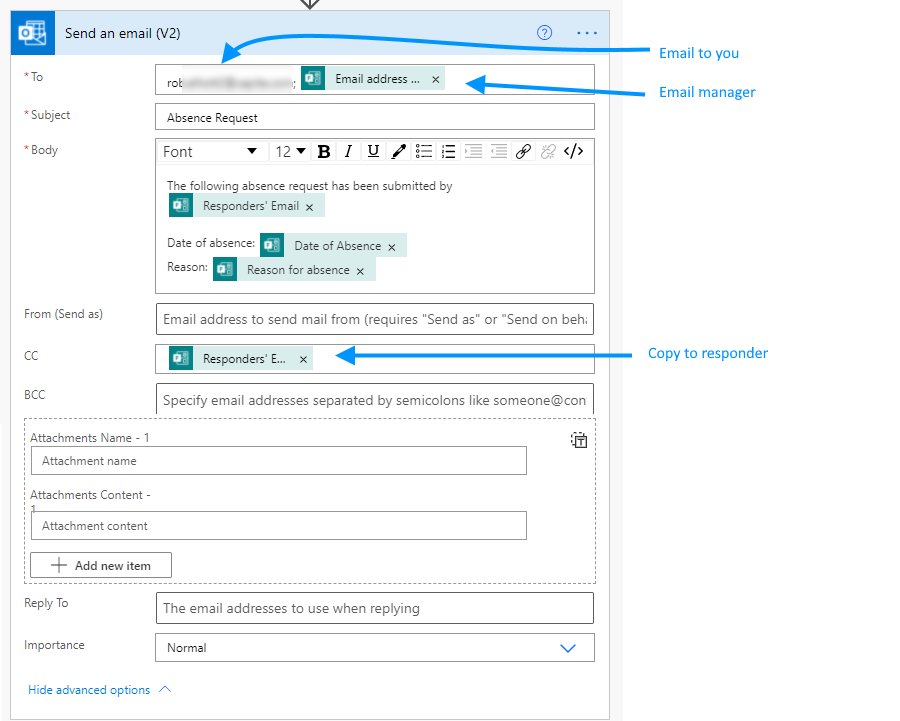Remove the Reason for absence token
Viewport: 900px width, 721px height.
360,272
